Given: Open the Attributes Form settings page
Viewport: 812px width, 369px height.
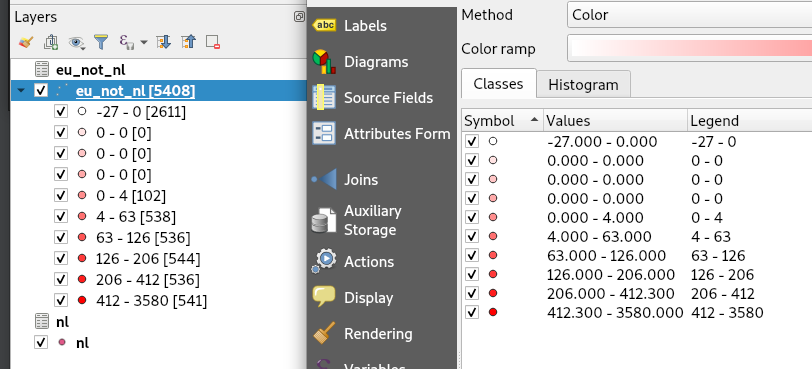Looking at the screenshot, I should pyautogui.click(x=397, y=134).
